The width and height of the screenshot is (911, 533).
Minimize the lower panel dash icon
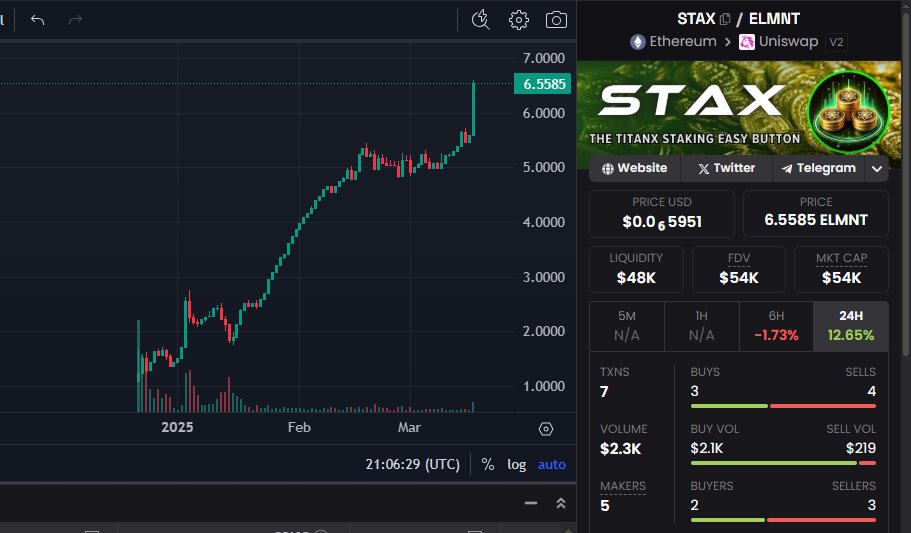point(530,503)
